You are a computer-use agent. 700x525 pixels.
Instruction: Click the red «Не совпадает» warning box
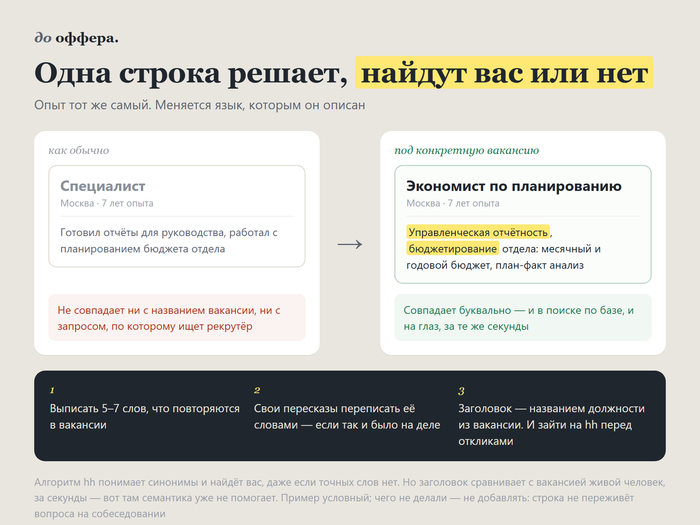177,318
